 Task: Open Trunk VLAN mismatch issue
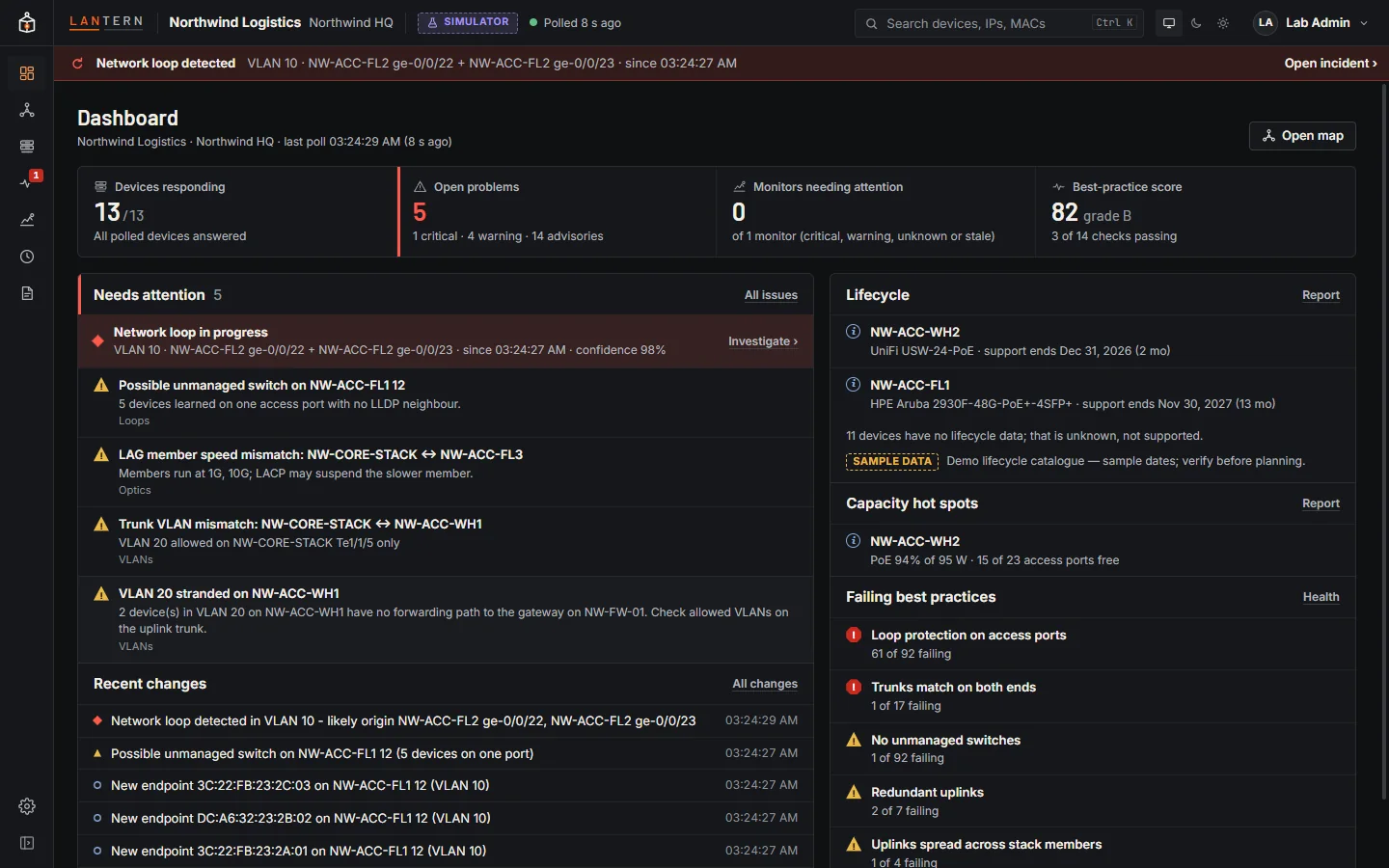[x=446, y=541]
